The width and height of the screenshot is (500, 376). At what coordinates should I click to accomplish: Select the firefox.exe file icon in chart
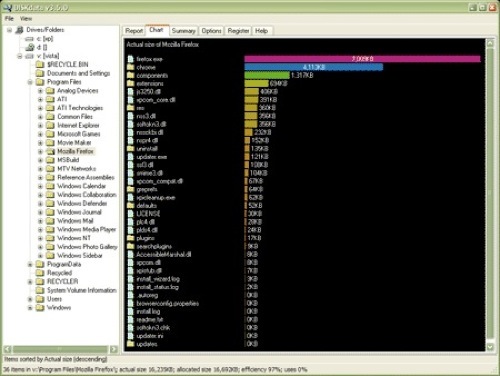130,59
